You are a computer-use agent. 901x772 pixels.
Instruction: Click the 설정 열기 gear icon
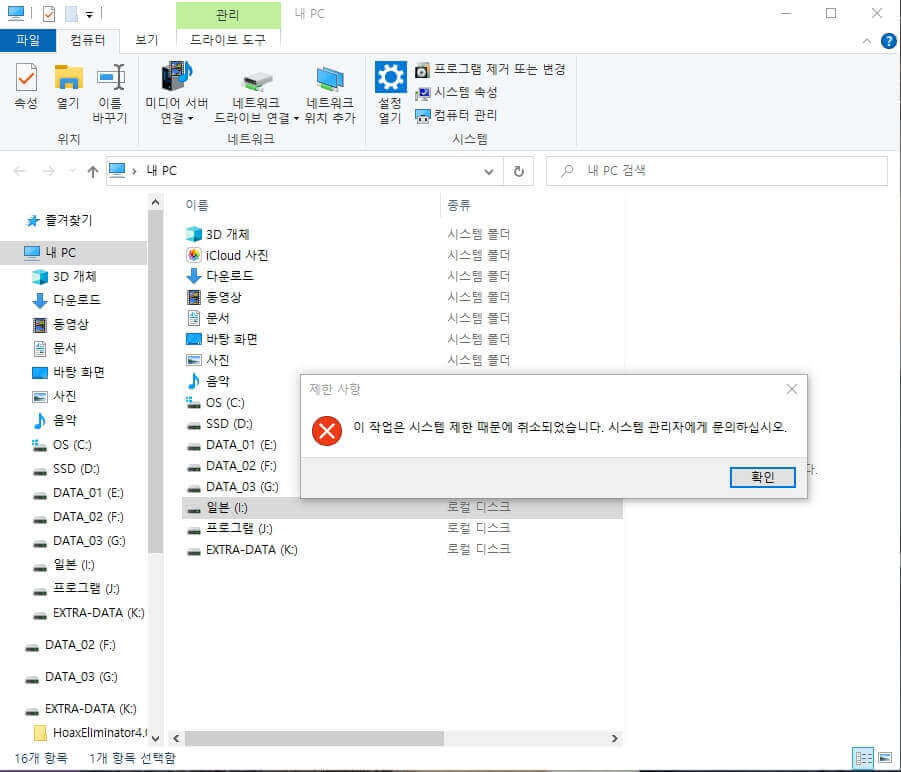tap(391, 77)
